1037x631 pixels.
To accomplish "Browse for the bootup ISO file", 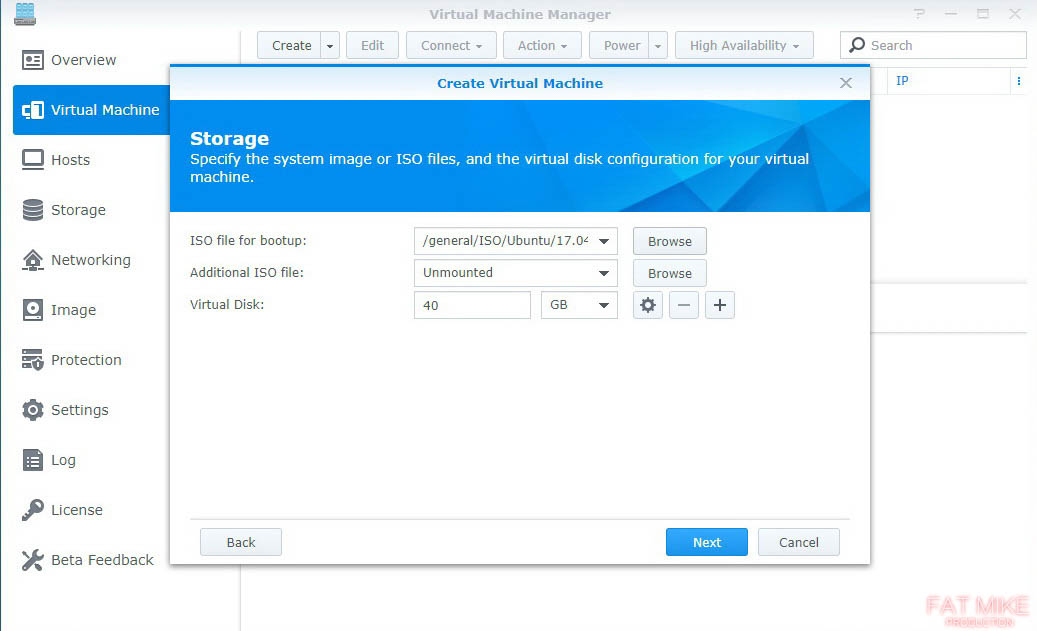I will [x=669, y=241].
